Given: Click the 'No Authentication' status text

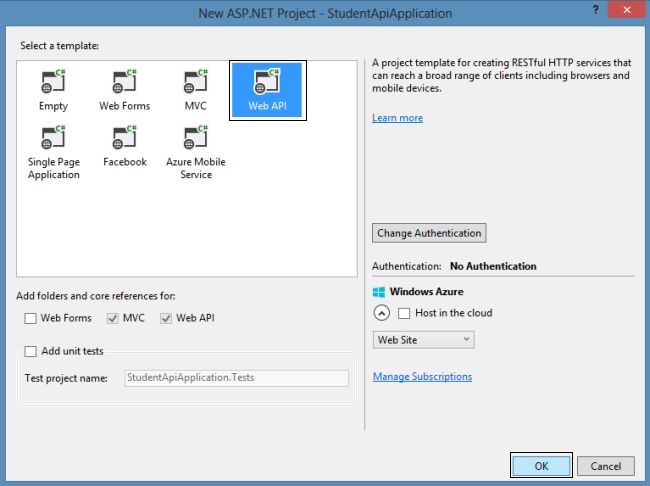Looking at the screenshot, I should click(x=493, y=266).
